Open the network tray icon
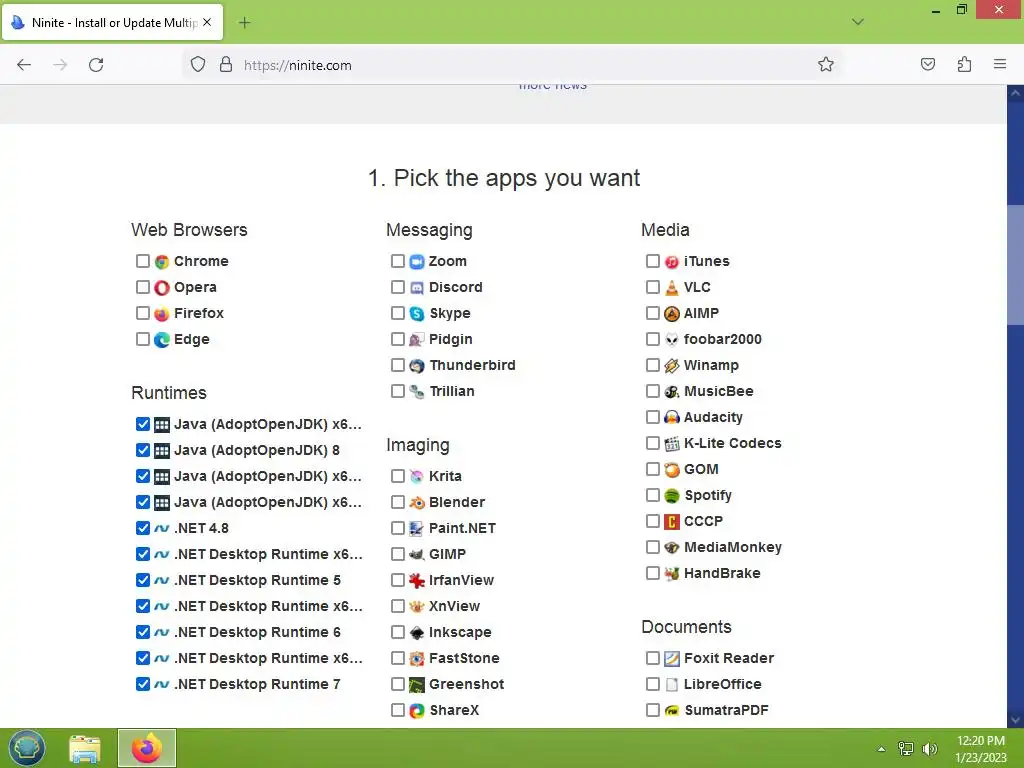1024x768 pixels. coord(906,749)
